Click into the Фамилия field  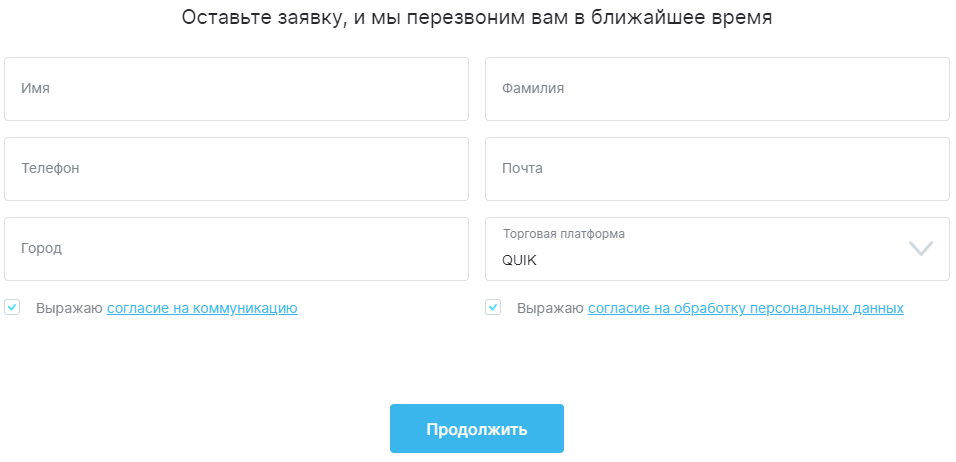pyautogui.click(x=717, y=89)
